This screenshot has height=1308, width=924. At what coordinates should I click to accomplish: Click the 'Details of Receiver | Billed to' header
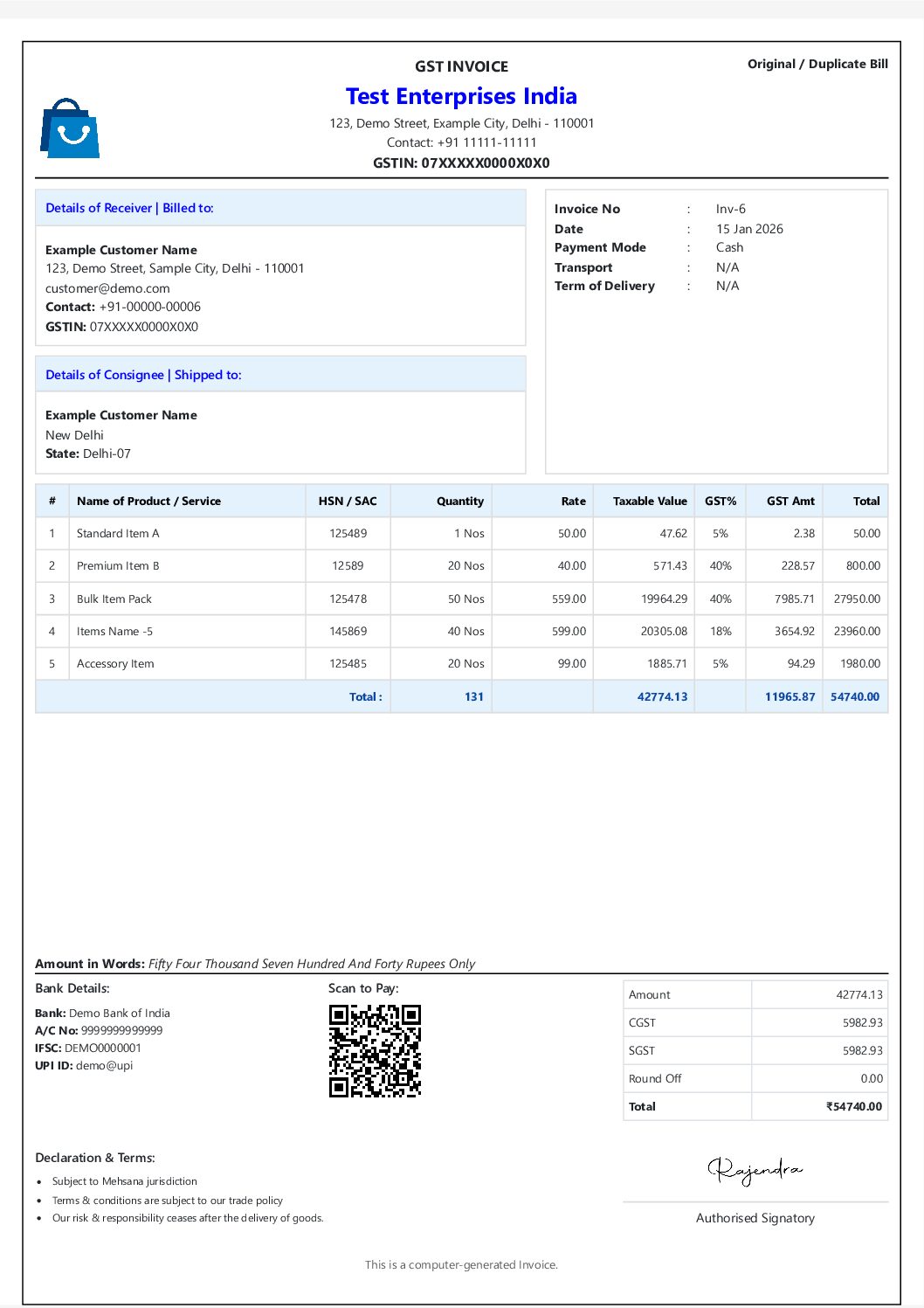point(129,208)
